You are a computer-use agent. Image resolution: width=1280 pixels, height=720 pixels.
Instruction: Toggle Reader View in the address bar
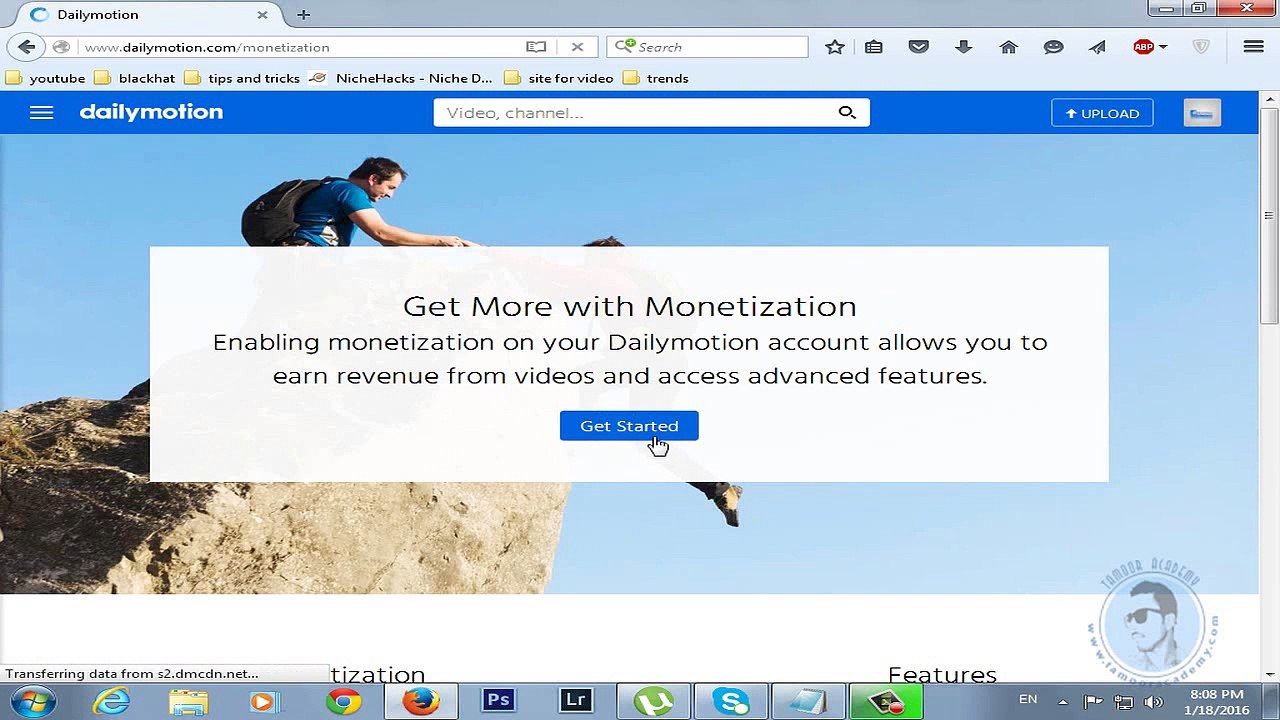coord(536,47)
